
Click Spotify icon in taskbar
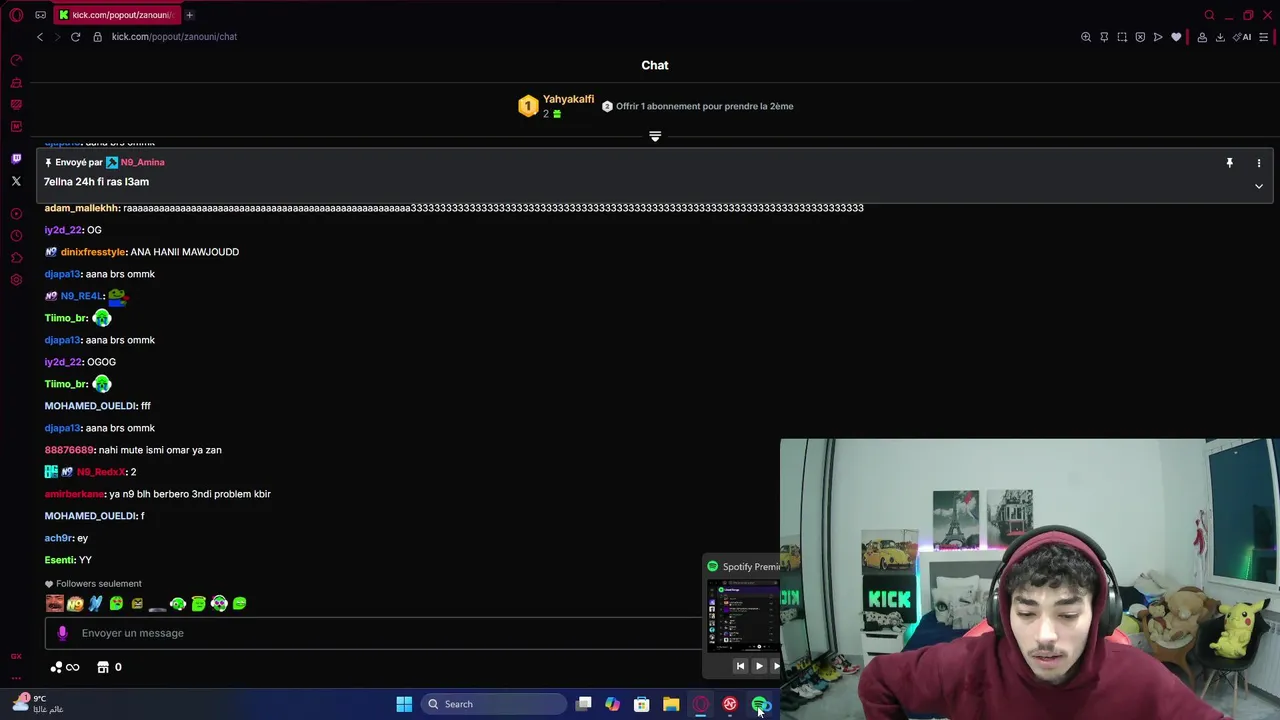759,704
